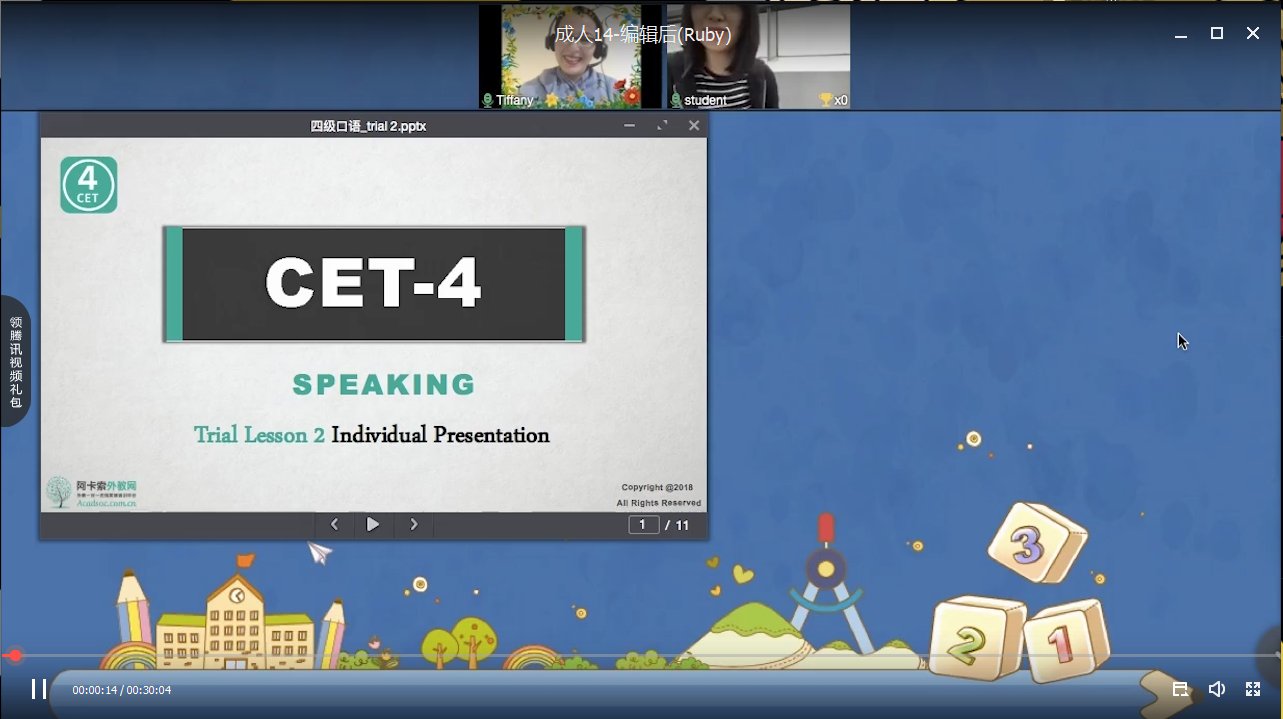Close the 四级口语_trial 2.pptx slide window
Viewport: 1283px width, 719px height.
pos(693,126)
